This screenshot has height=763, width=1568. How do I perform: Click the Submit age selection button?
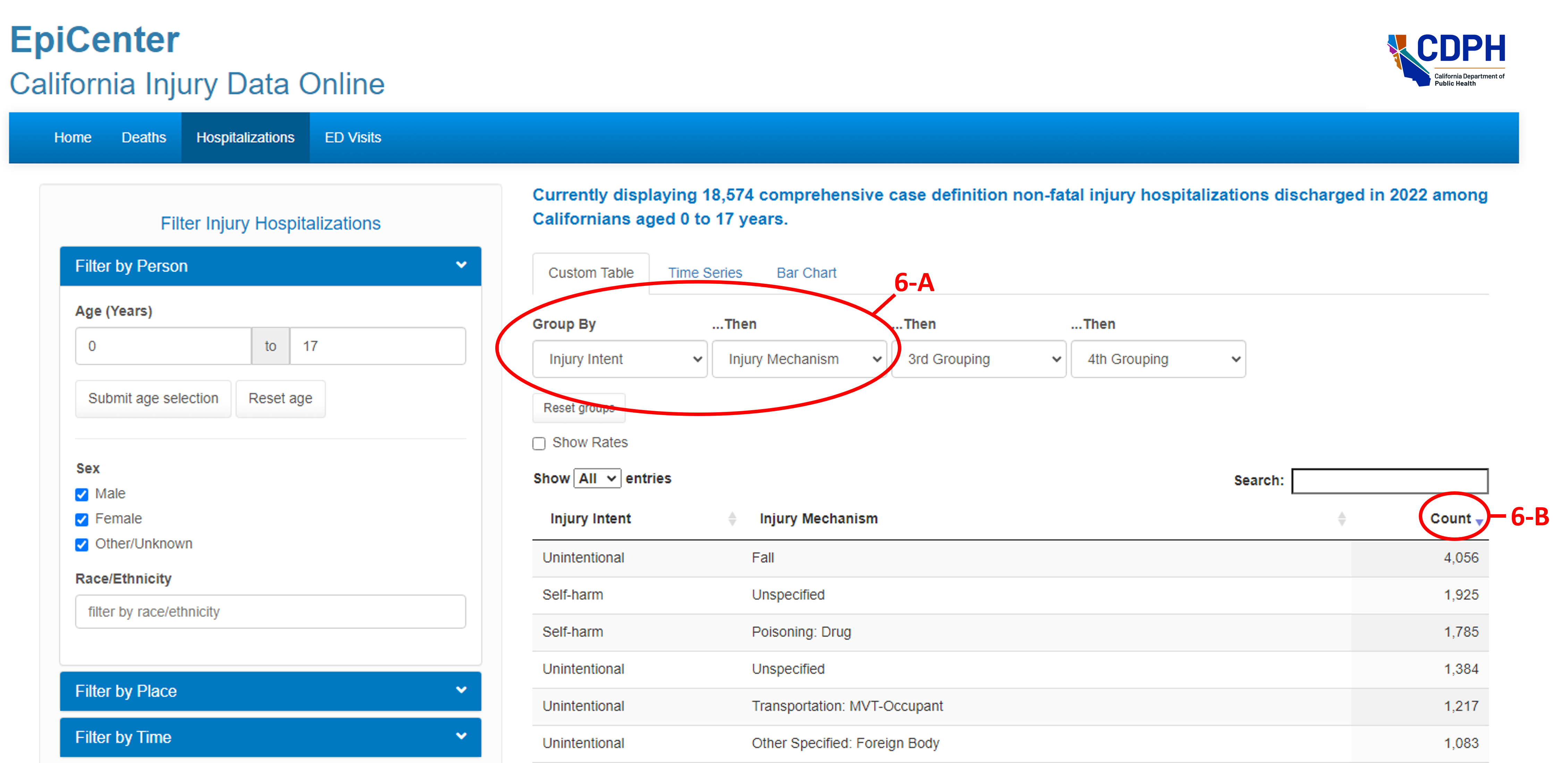153,399
